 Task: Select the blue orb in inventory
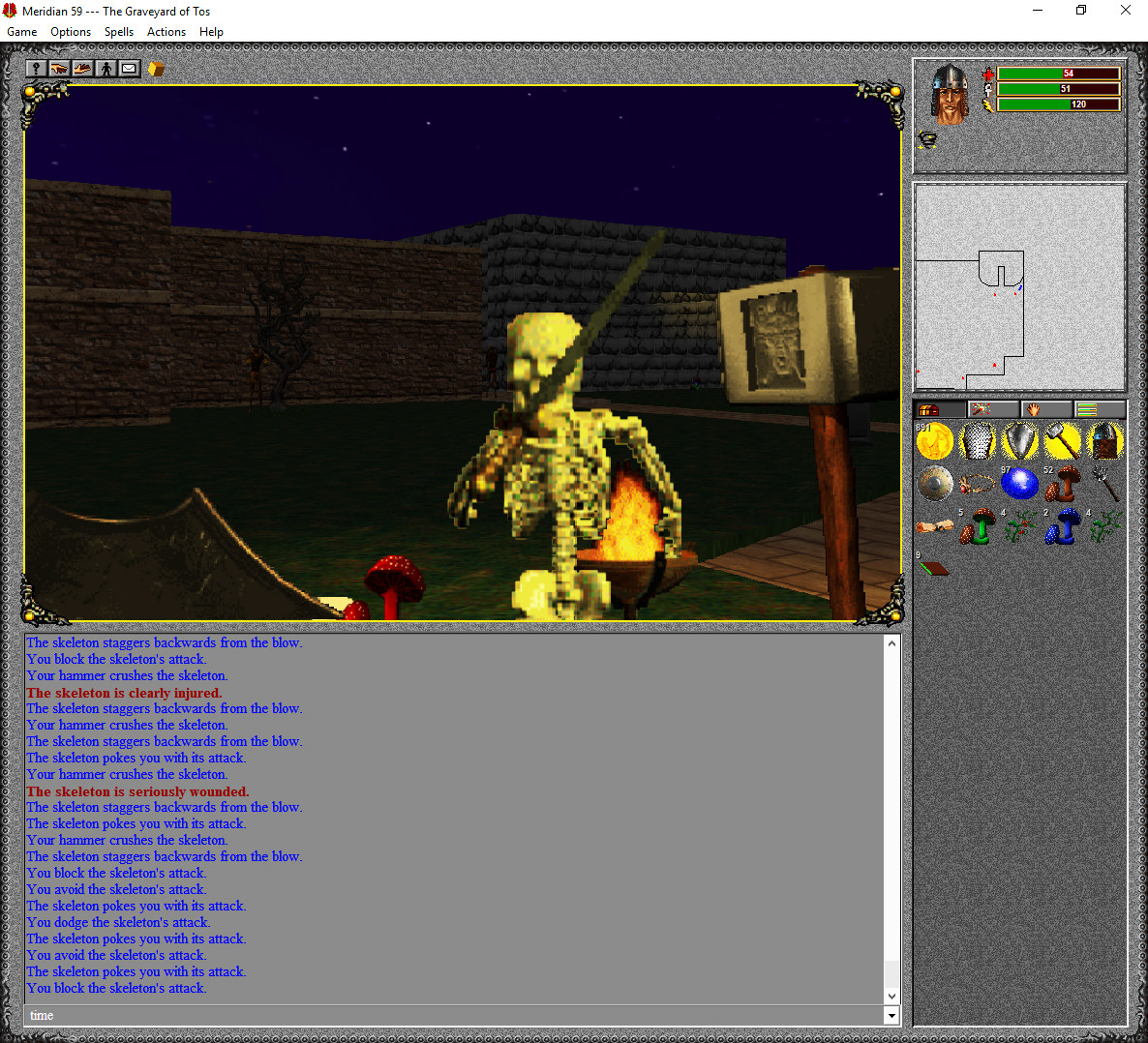point(1020,483)
